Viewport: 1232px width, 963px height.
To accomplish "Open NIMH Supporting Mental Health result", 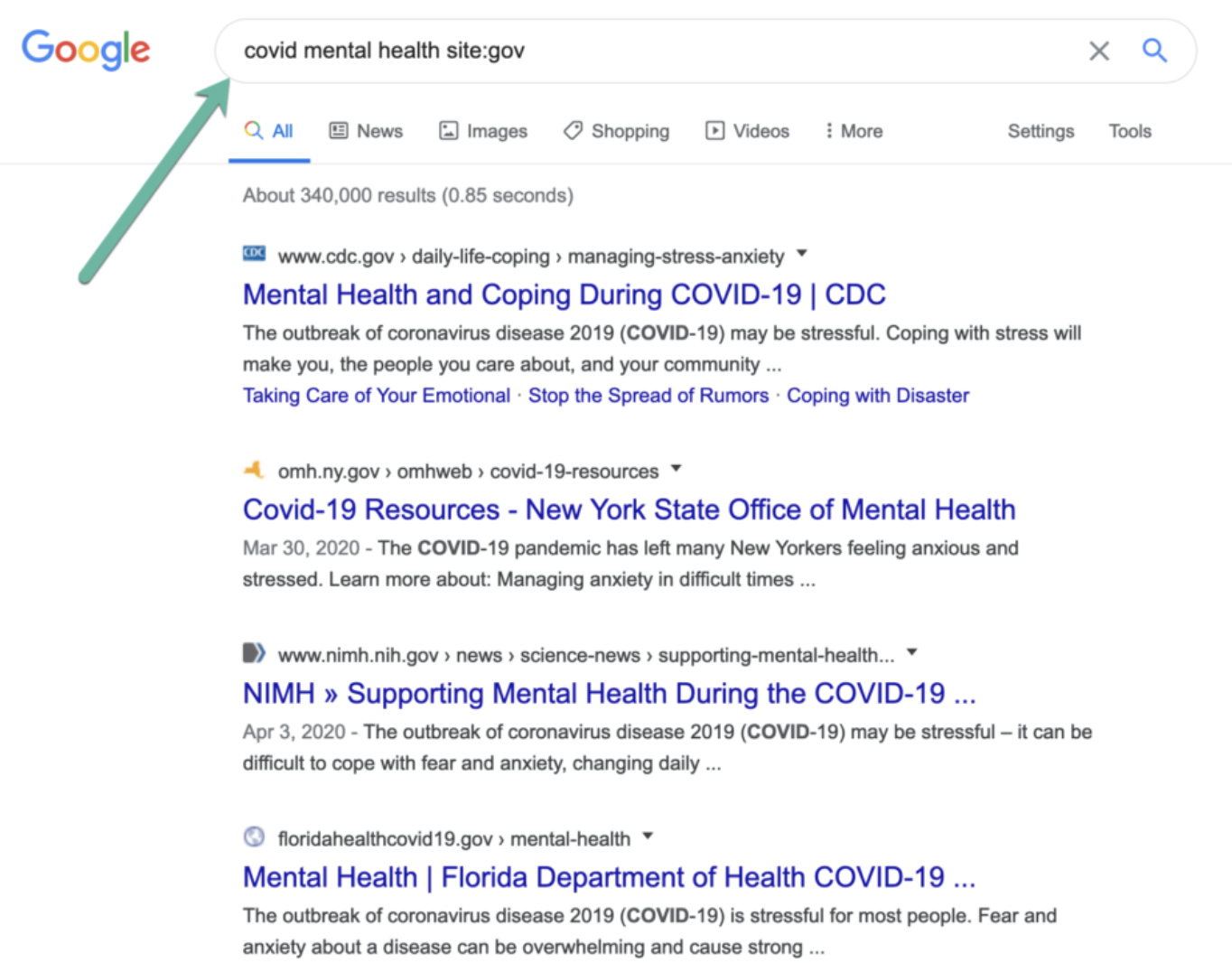I will (610, 694).
